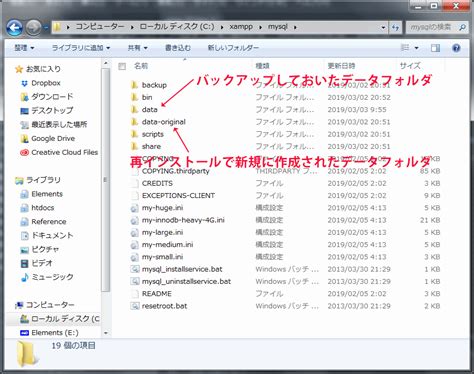Open the recent locations dropdown beside Forward
The image size is (474, 374).
click(x=45, y=28)
